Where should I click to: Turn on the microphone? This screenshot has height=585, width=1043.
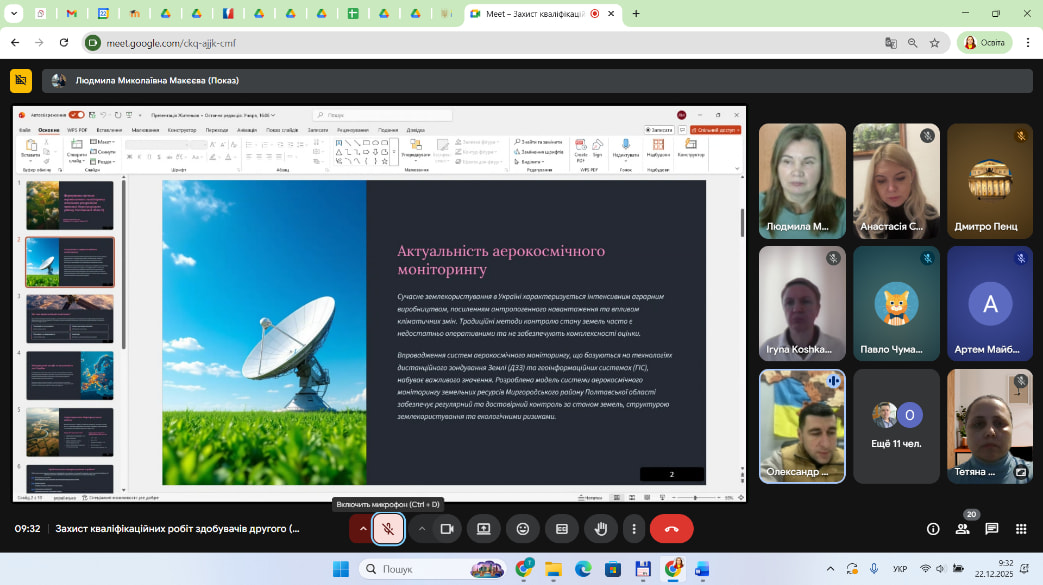click(388, 529)
